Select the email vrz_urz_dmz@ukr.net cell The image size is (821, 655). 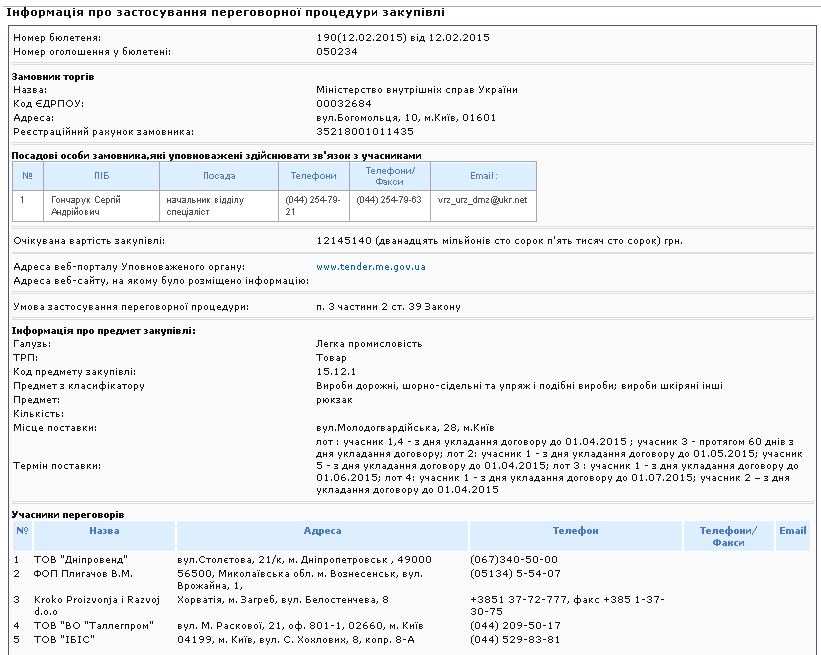(482, 199)
